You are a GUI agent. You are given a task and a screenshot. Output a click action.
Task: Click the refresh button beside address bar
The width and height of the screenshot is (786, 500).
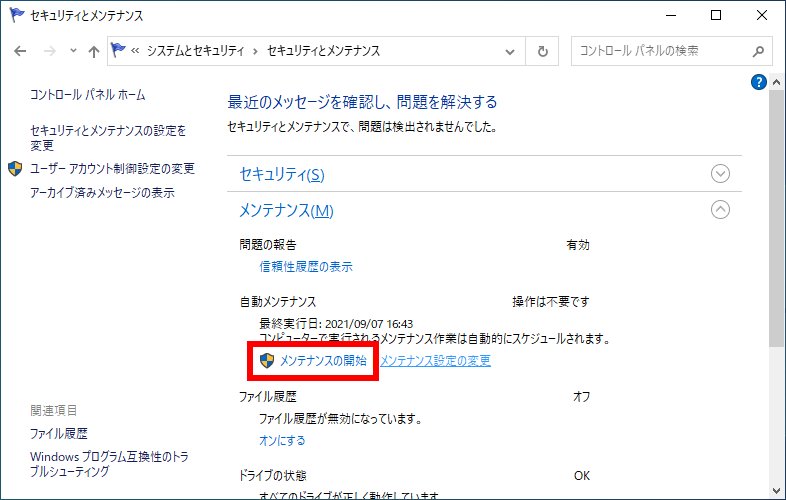pos(543,51)
